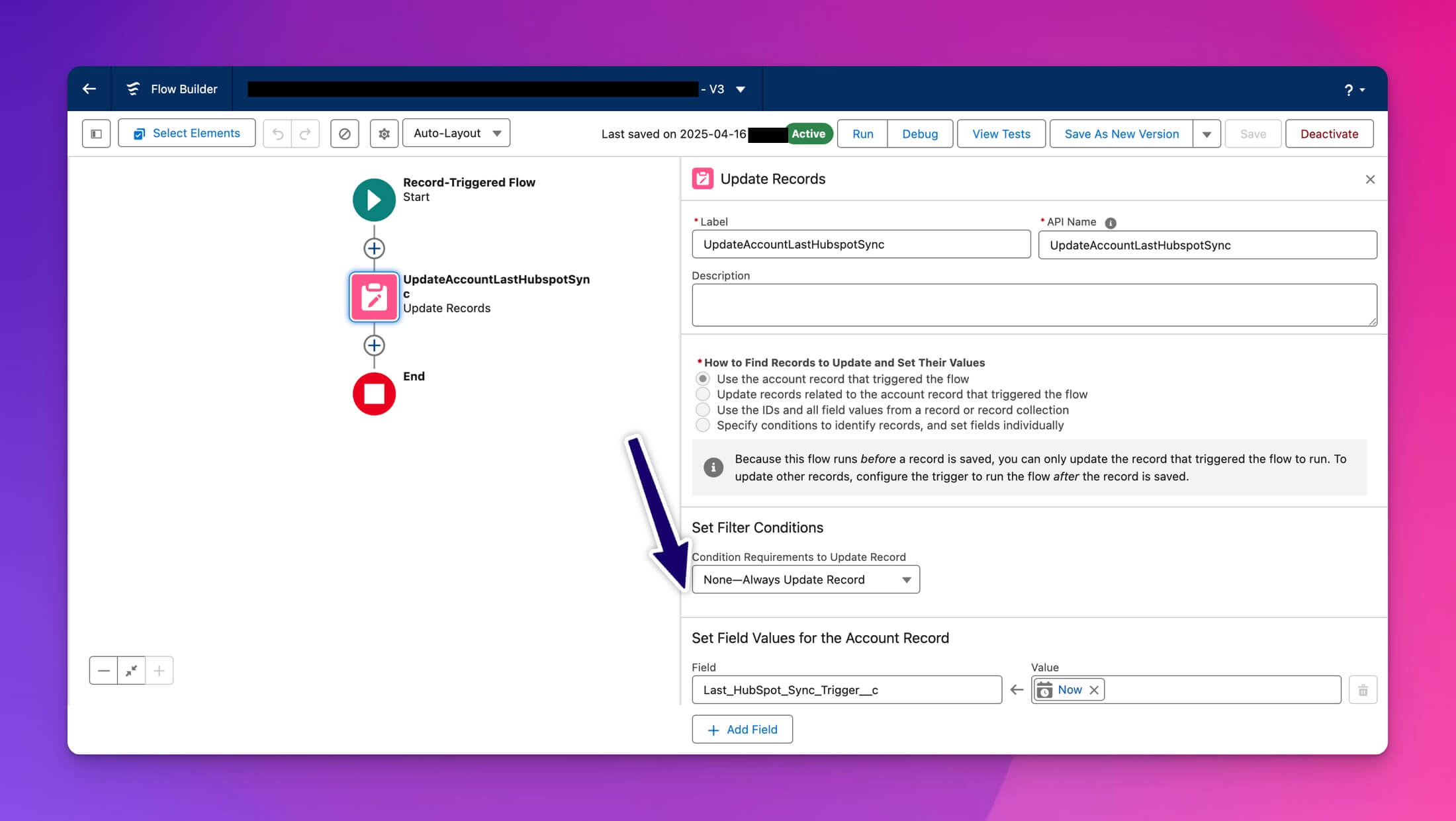Click the 'Set Field Values for the Account Record' heading

click(820, 638)
